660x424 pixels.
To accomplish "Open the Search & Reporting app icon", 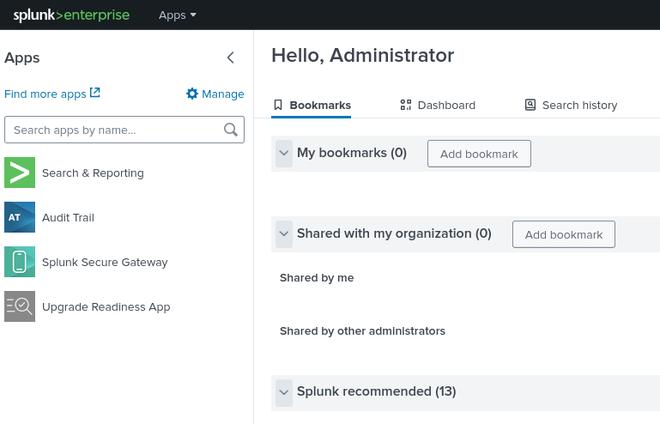I will (20, 173).
